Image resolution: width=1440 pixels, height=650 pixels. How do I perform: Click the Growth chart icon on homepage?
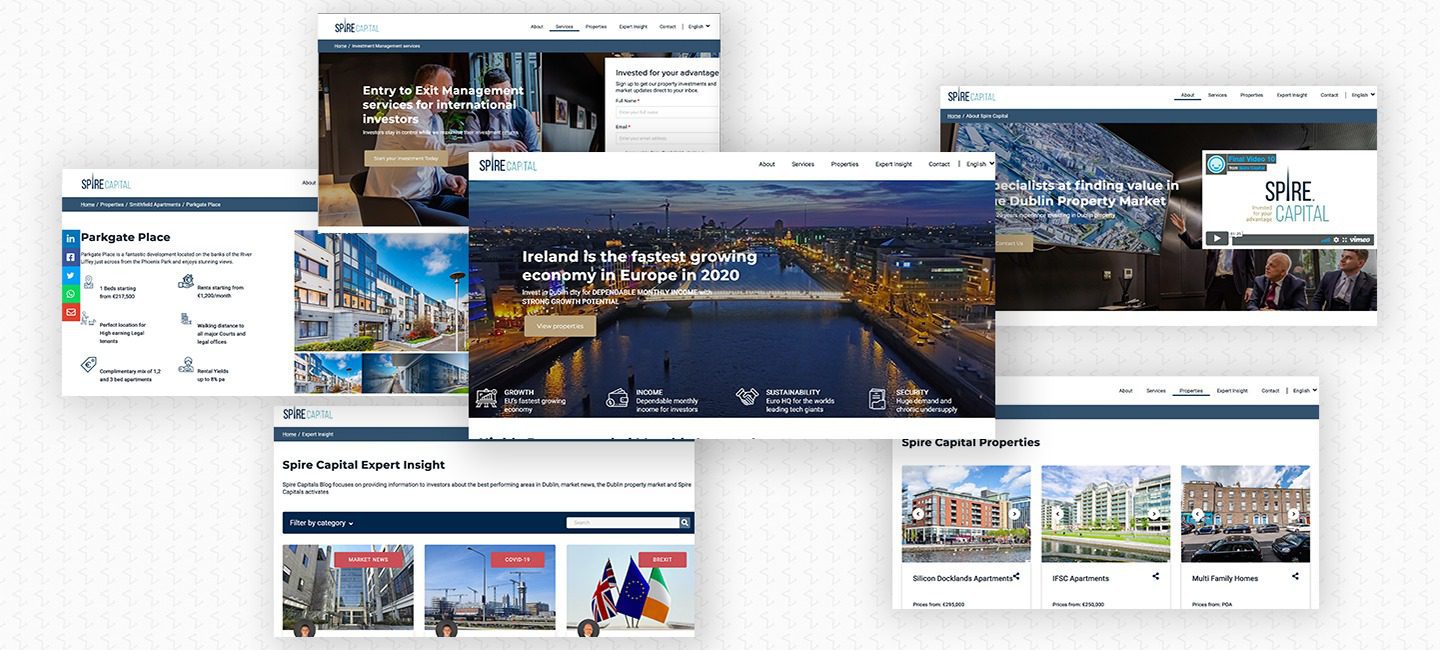[487, 398]
